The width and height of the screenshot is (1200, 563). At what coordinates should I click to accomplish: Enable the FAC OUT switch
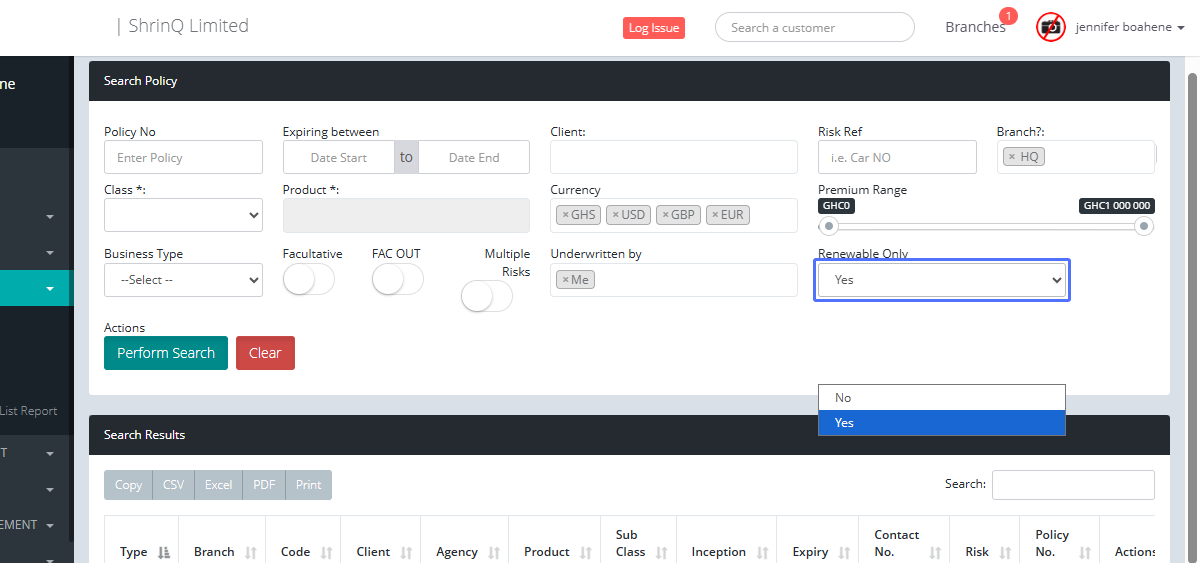click(x=397, y=281)
